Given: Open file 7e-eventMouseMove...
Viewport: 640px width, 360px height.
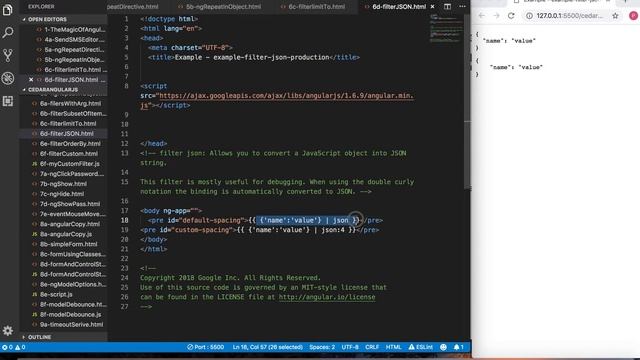Looking at the screenshot, I should pos(73,214).
